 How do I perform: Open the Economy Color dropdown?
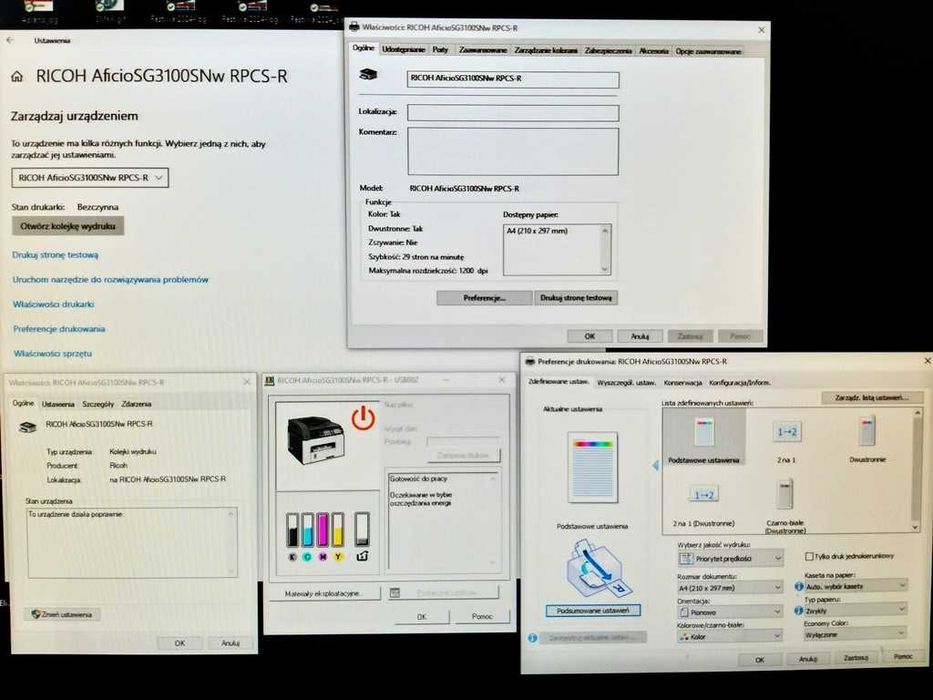856,635
